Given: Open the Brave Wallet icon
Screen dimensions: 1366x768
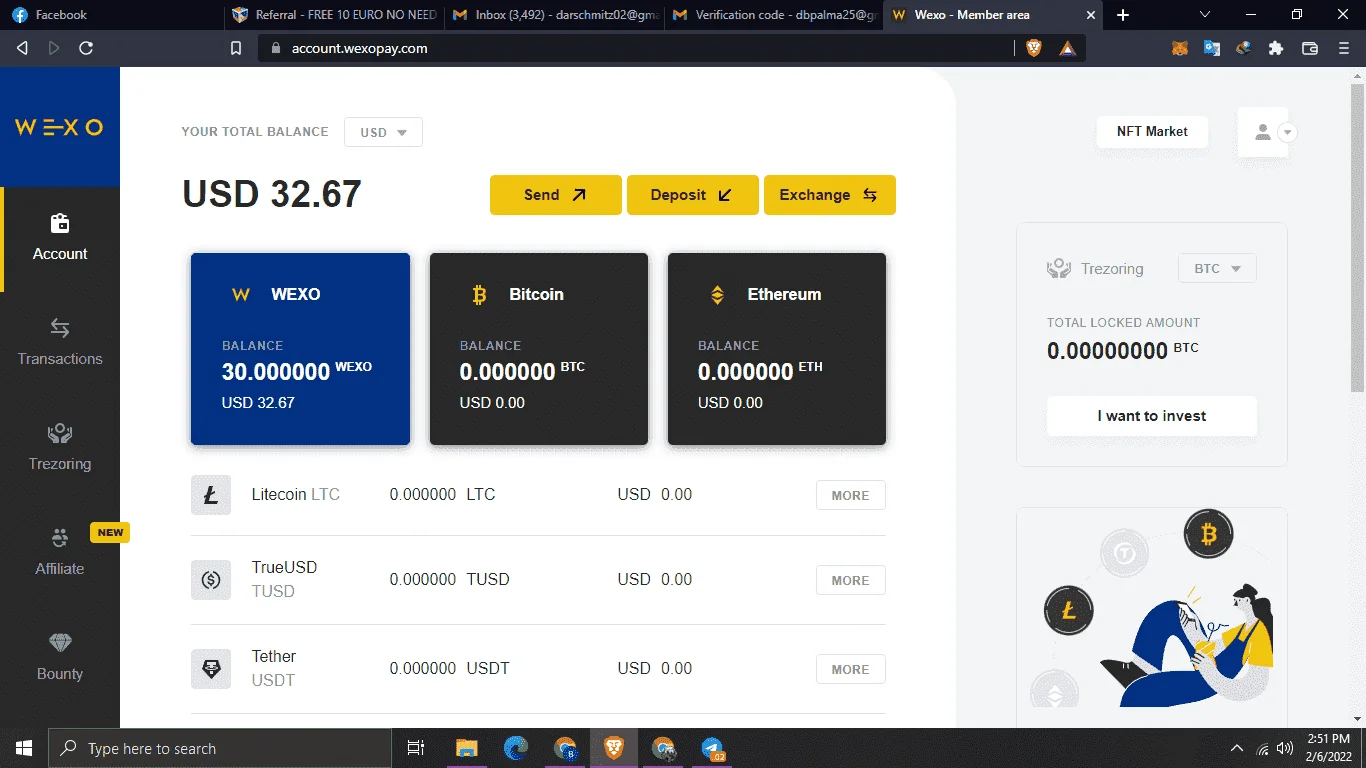Looking at the screenshot, I should [x=1309, y=48].
